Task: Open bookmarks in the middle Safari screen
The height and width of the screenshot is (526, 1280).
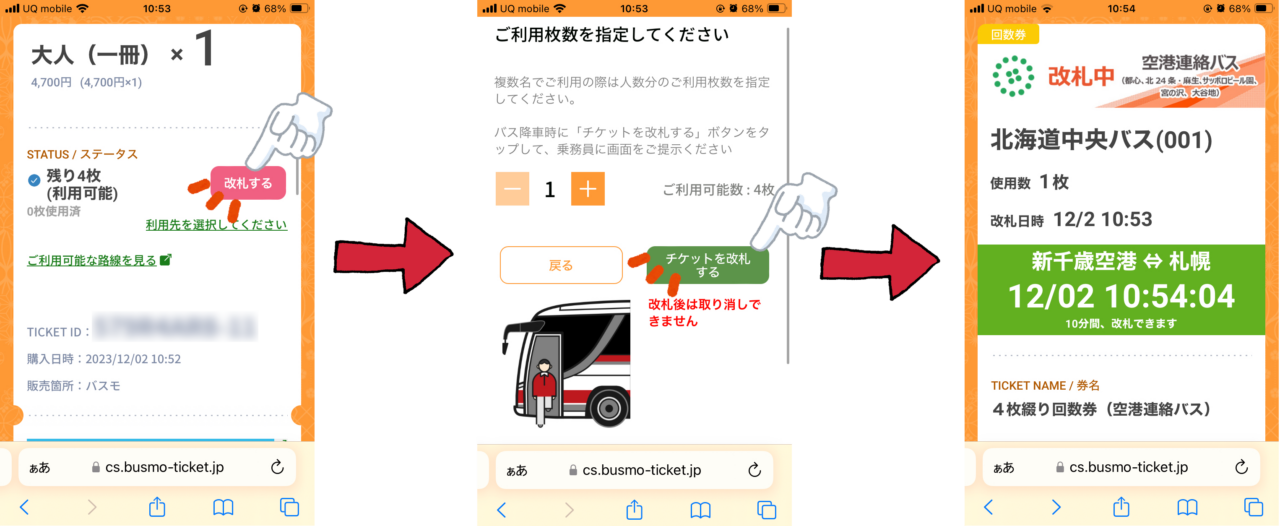Action: (x=700, y=510)
